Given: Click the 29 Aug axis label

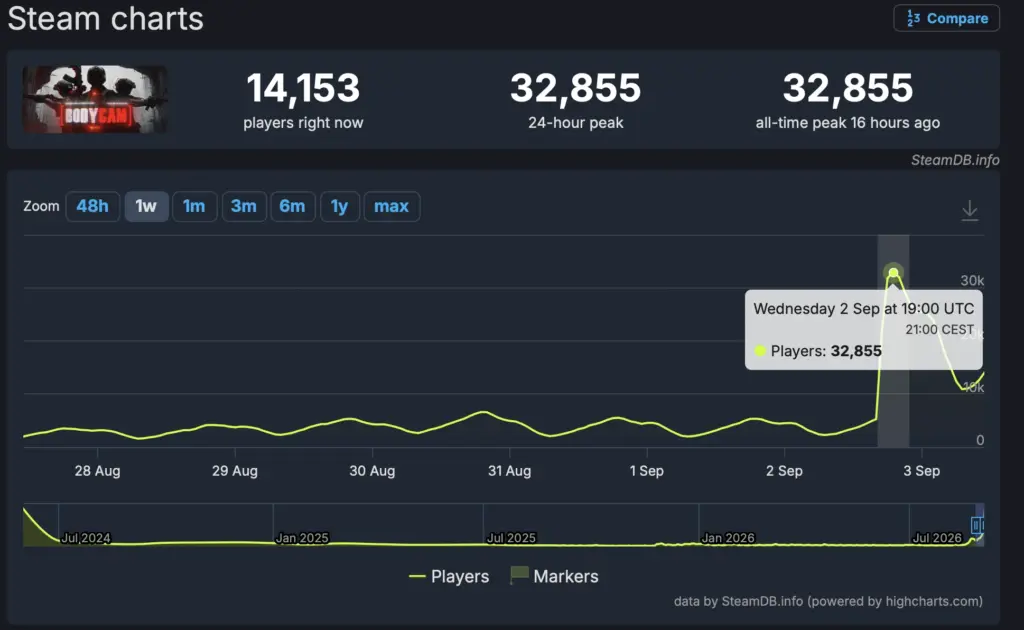Looking at the screenshot, I should 235,471.
